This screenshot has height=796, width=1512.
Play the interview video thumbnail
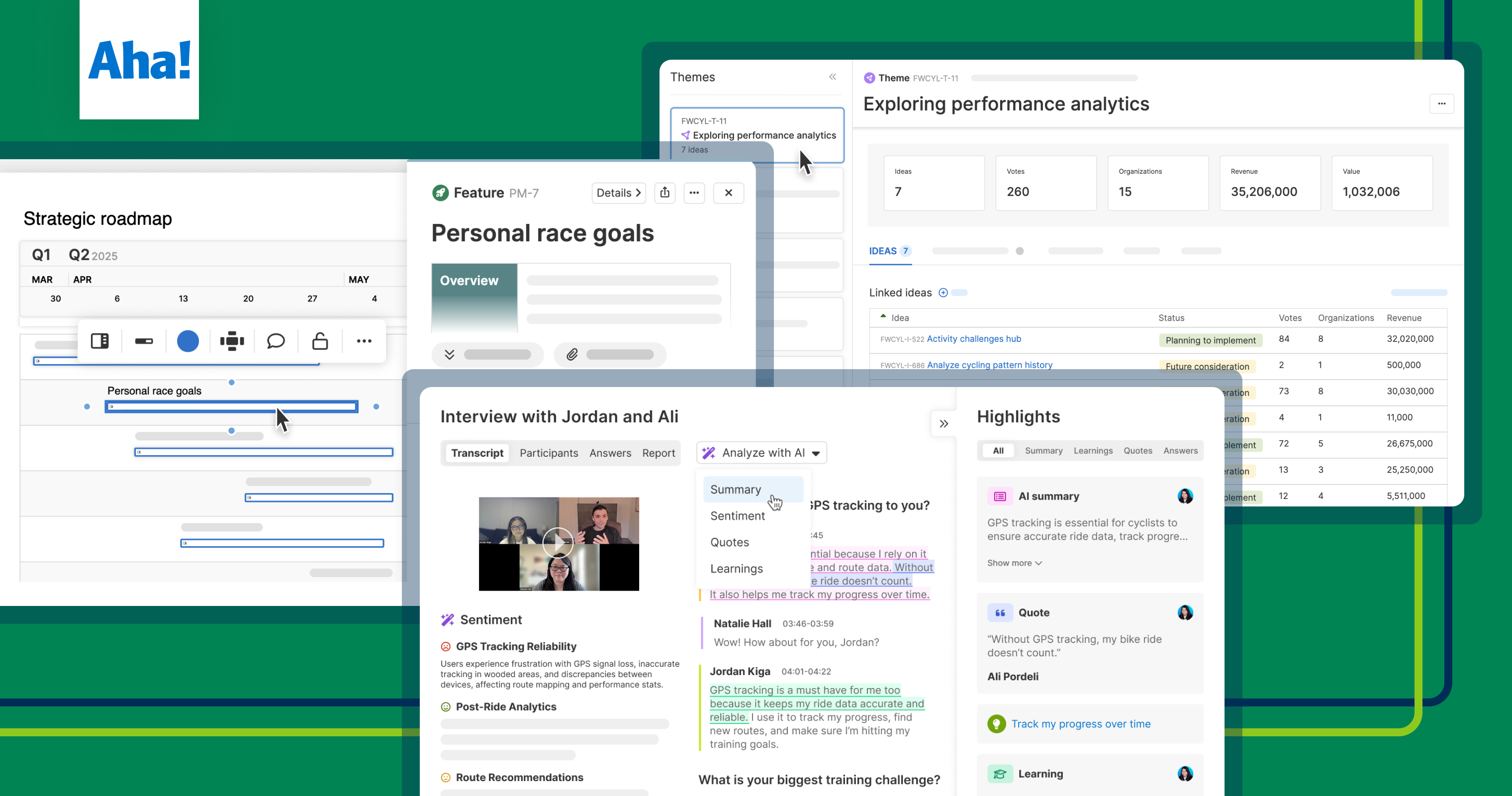click(558, 543)
